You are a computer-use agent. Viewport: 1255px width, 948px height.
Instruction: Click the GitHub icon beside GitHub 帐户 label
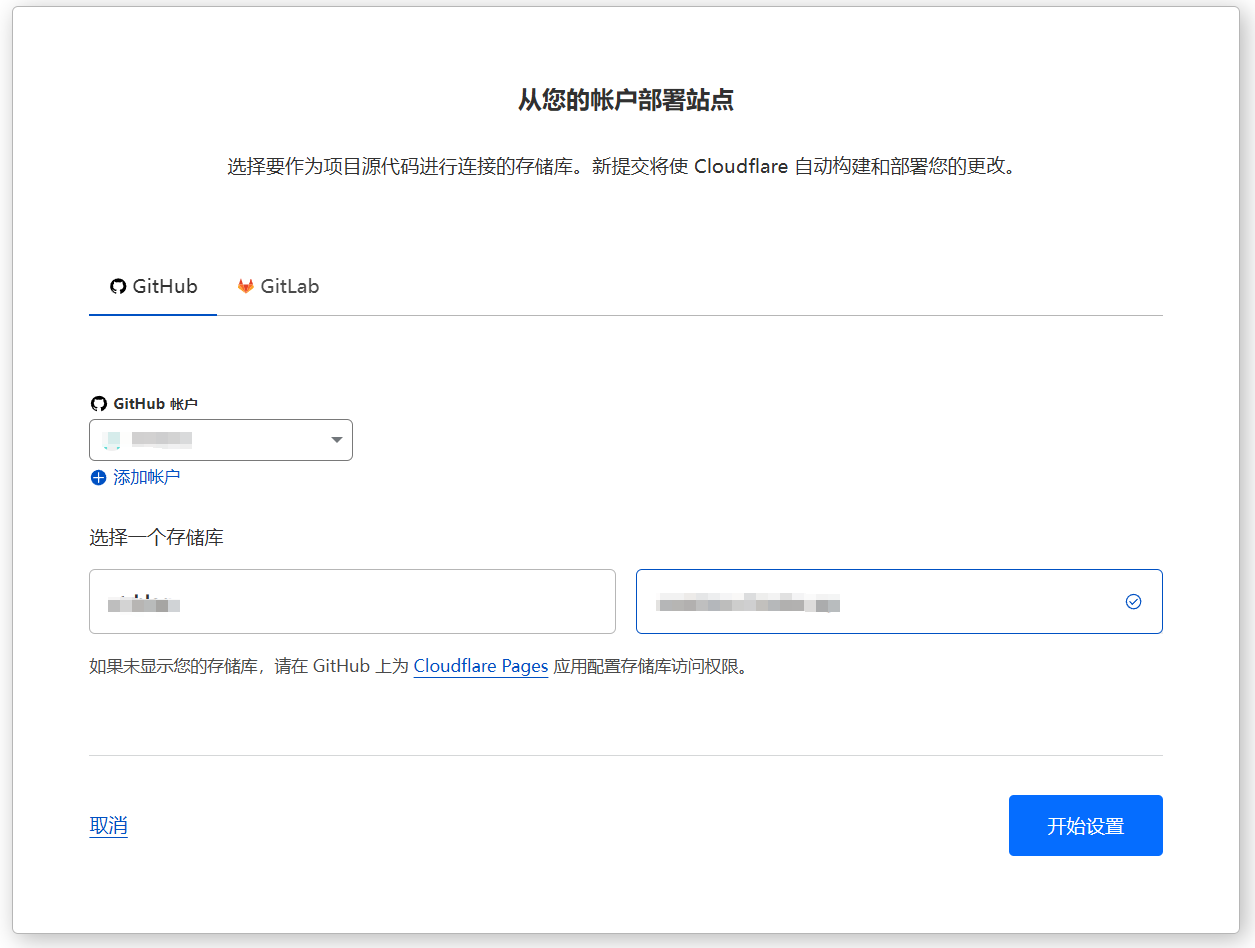point(99,403)
